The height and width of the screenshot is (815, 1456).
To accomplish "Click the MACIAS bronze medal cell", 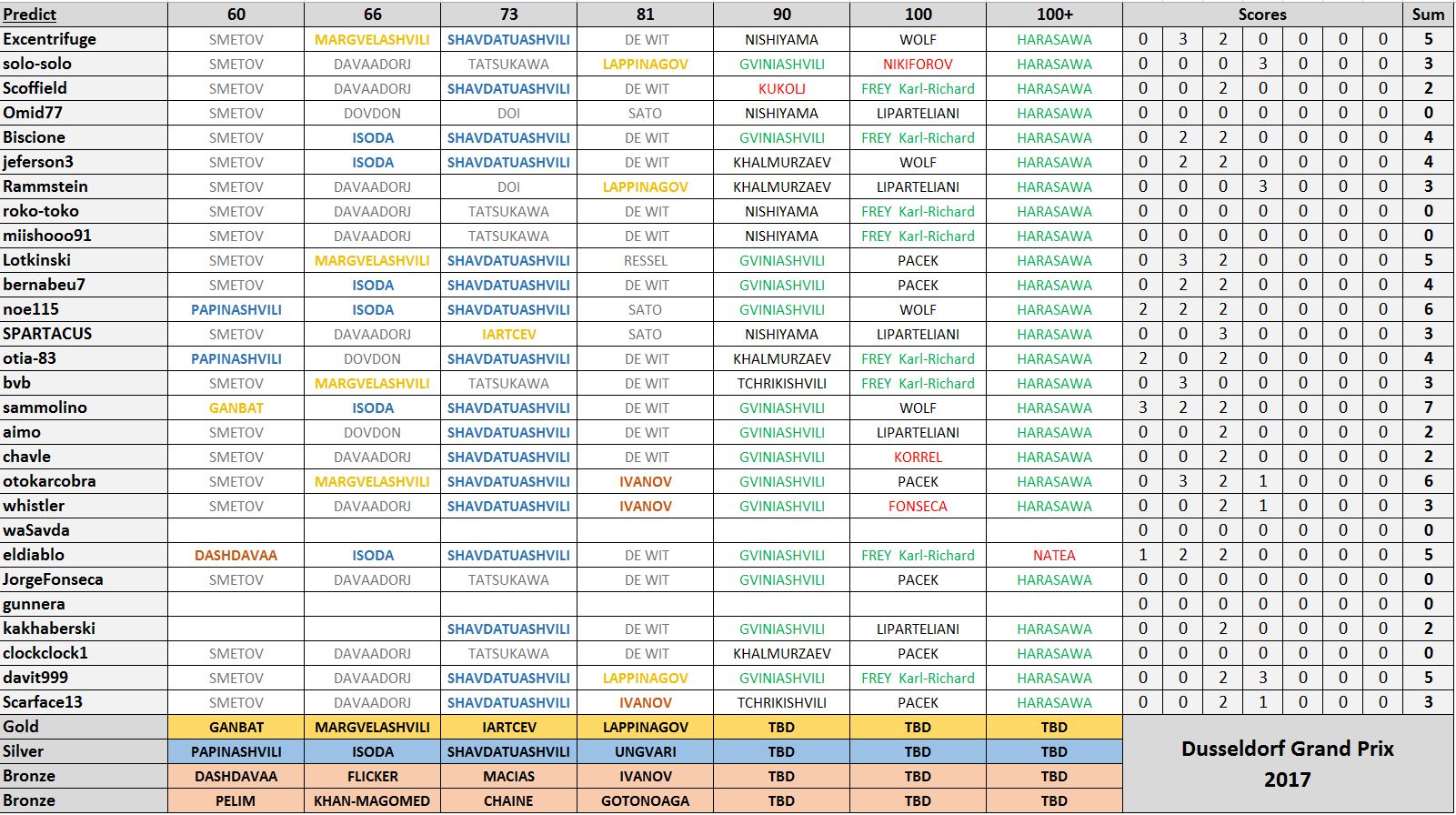I will point(509,776).
